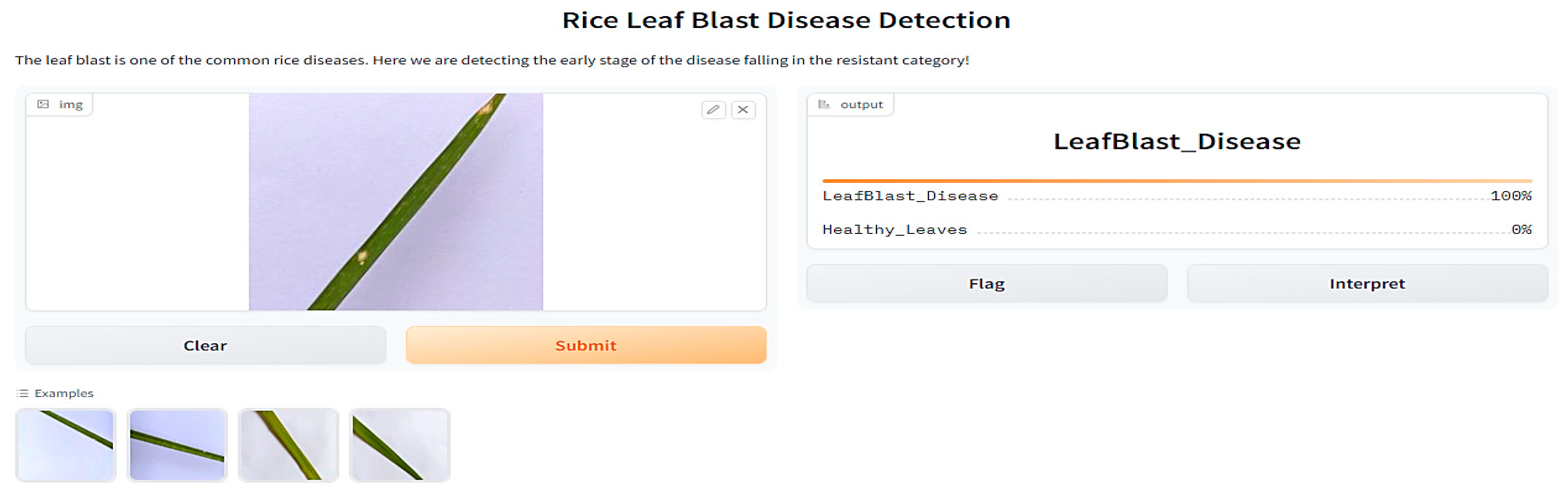
Task: Select the Healthy_Leaves 0% result row
Action: coord(1176,229)
